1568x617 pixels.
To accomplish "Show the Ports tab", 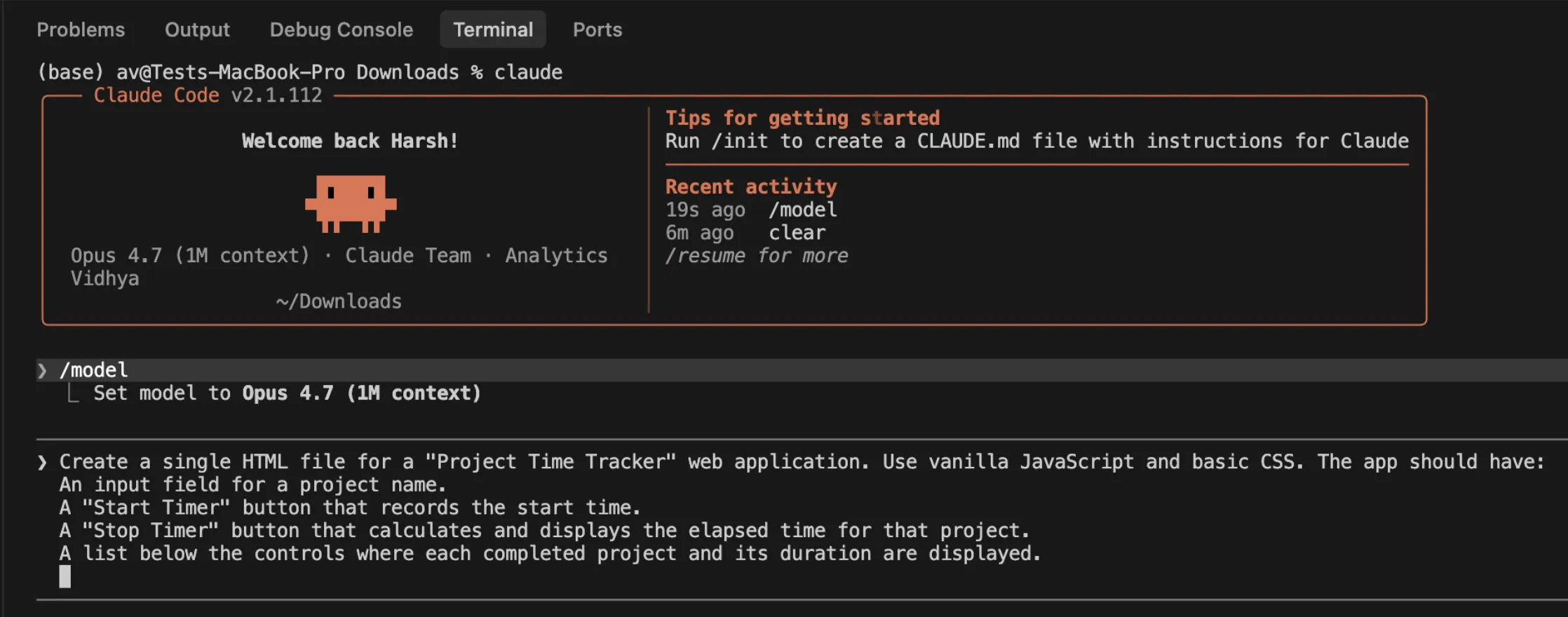I will [597, 29].
